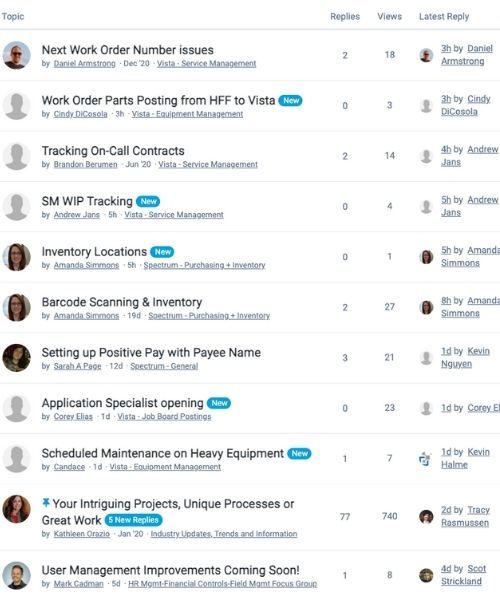Click Mark Cadman's avatar photo
The height and width of the screenshot is (600, 500).
(x=16, y=576)
